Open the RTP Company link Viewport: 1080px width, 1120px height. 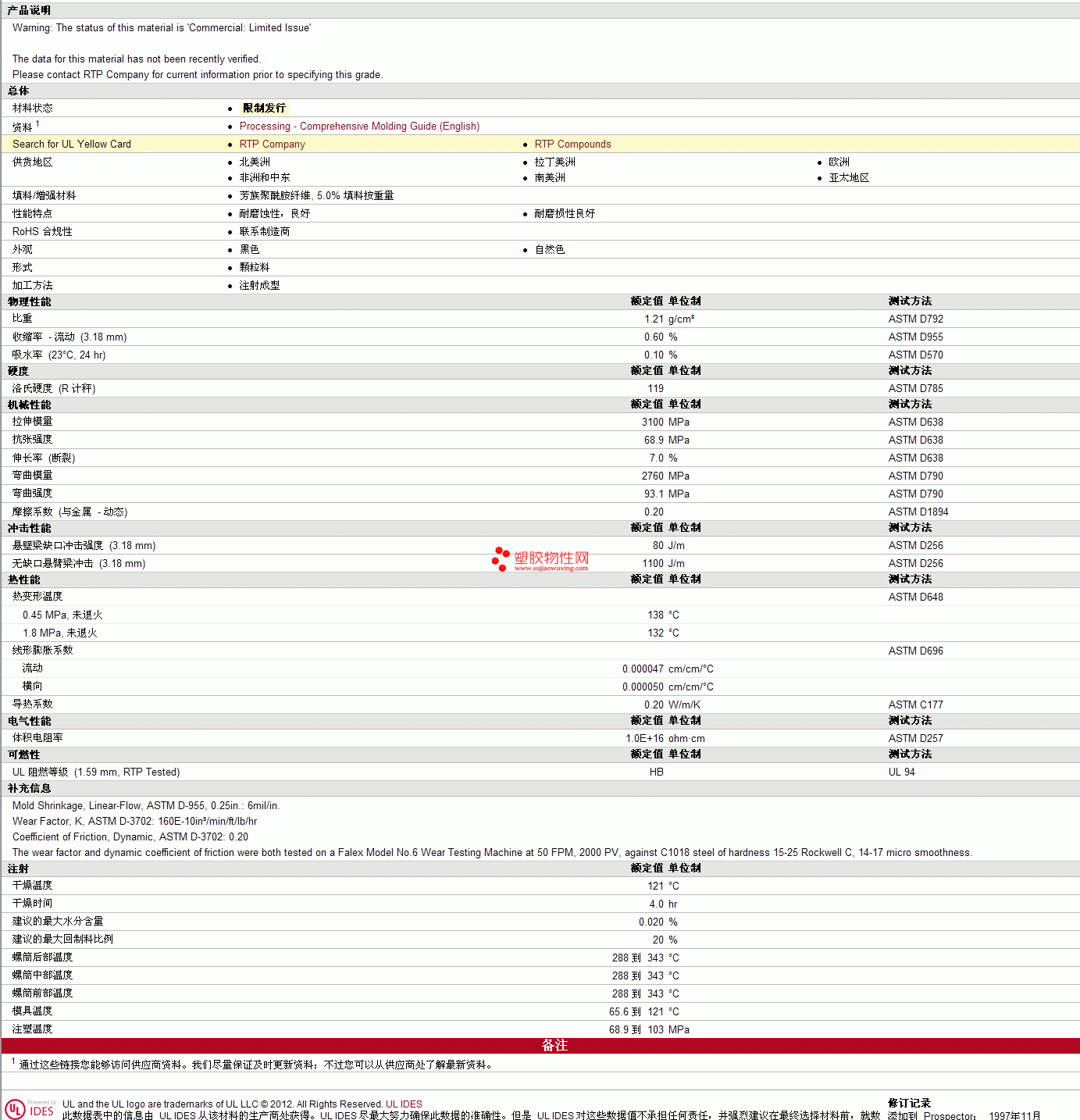(273, 144)
